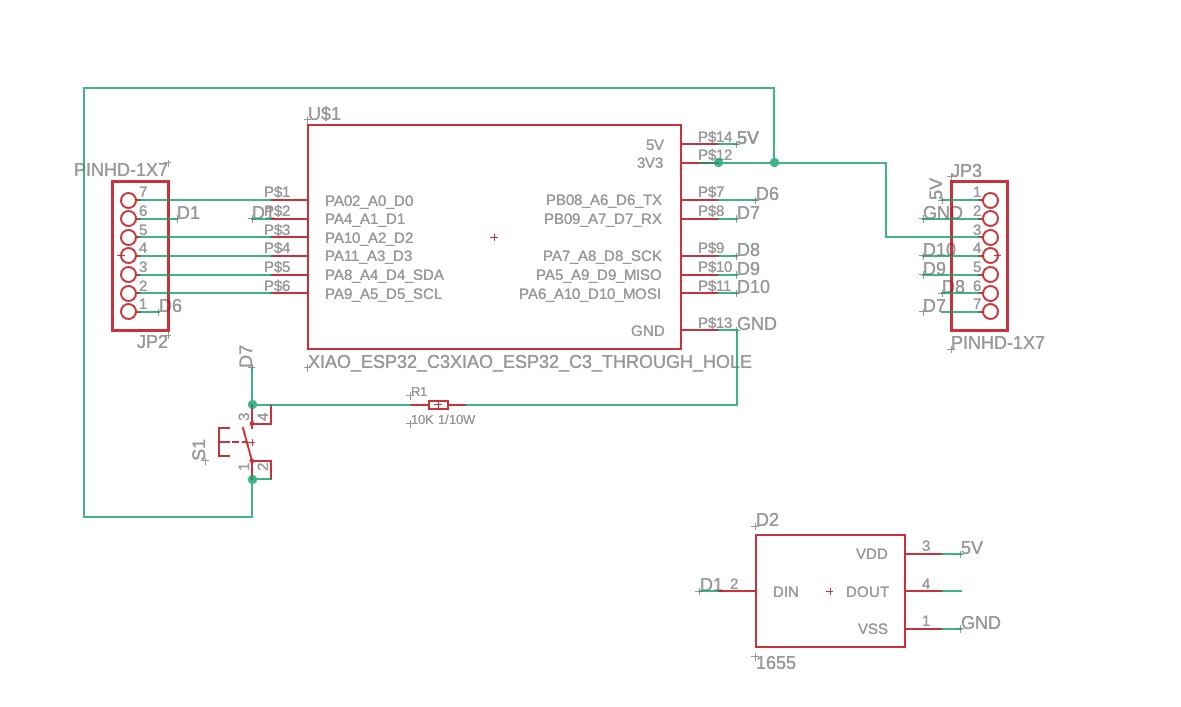The height and width of the screenshot is (707, 1181).
Task: Click the D6 net label at JP2 pin 1
Action: tap(170, 306)
